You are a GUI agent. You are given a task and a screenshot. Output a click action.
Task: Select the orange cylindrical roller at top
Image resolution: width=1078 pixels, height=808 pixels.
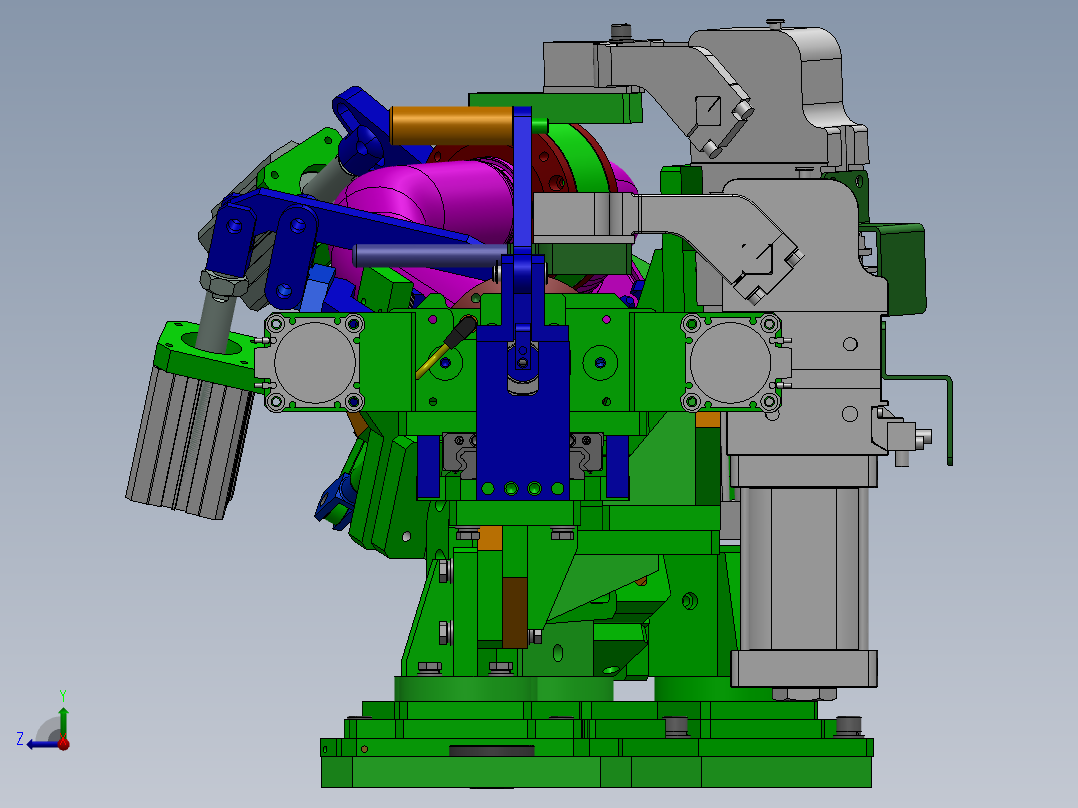452,126
